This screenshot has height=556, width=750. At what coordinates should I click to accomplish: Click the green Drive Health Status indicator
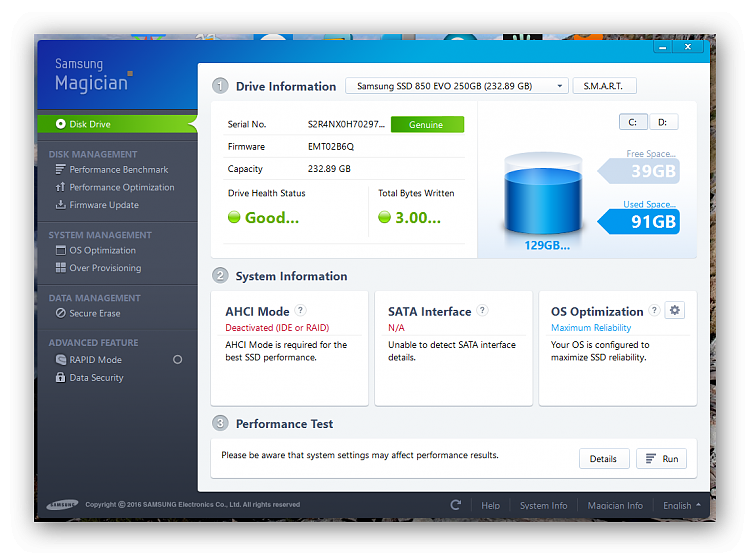click(234, 217)
